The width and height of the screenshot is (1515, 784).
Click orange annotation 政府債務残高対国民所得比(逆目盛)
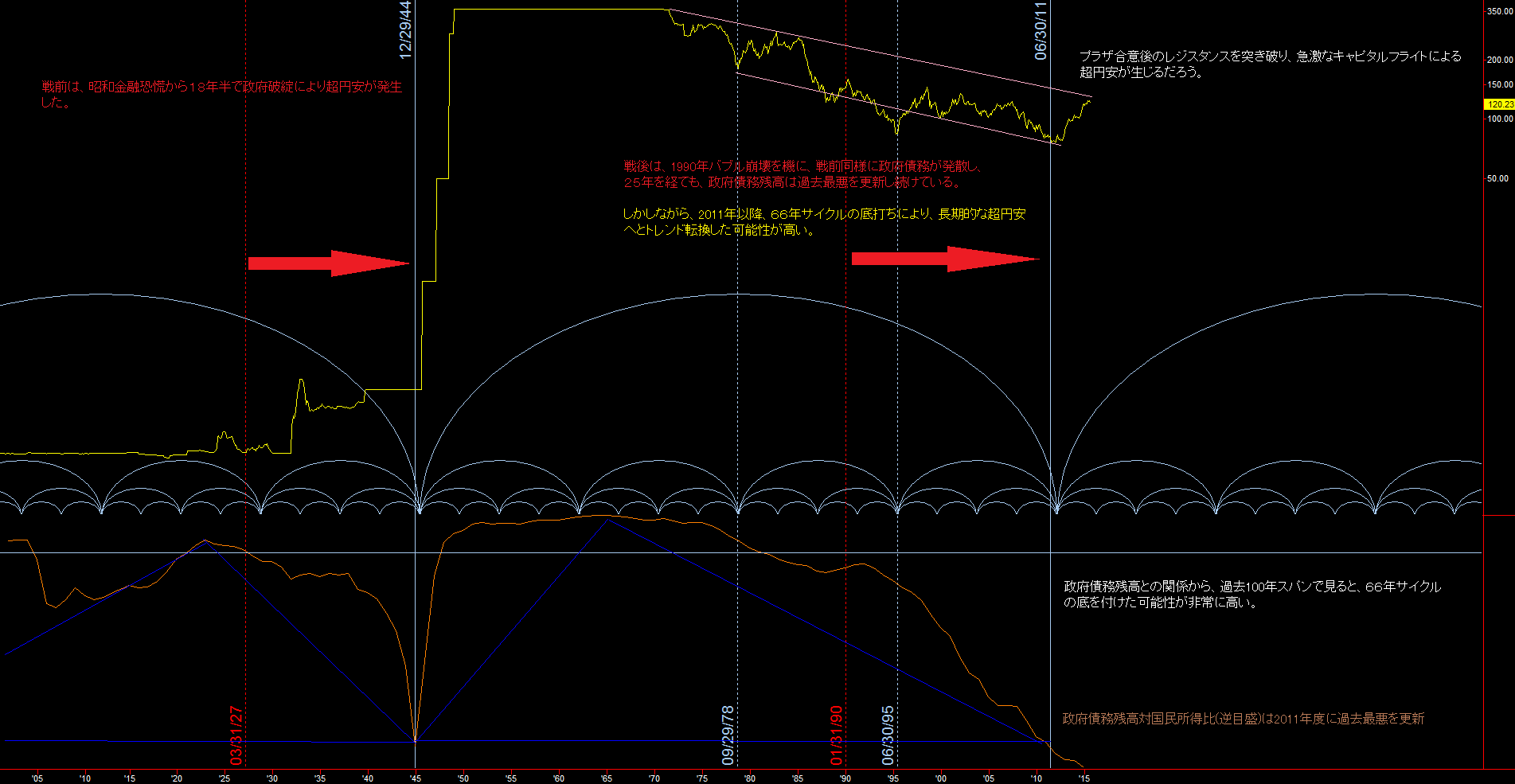1244,719
